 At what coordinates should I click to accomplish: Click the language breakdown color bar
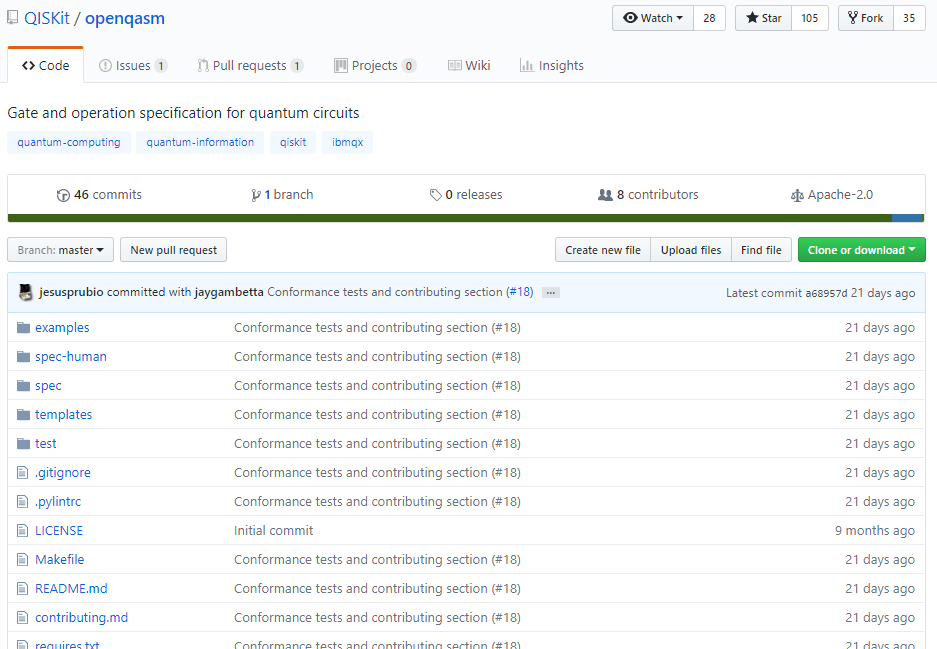pyautogui.click(x=466, y=218)
